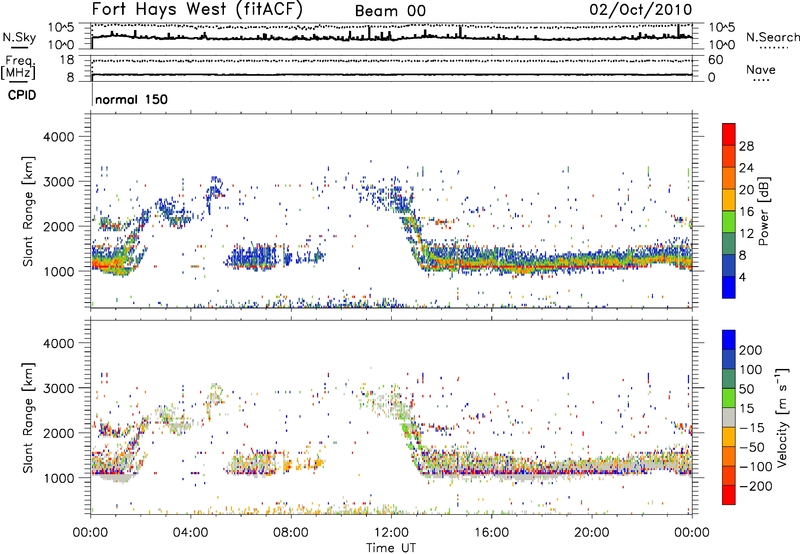Image resolution: width=800 pixels, height=554 pixels.
Task: Click the 1000 tick of the velocity panel
Action: (x=58, y=478)
